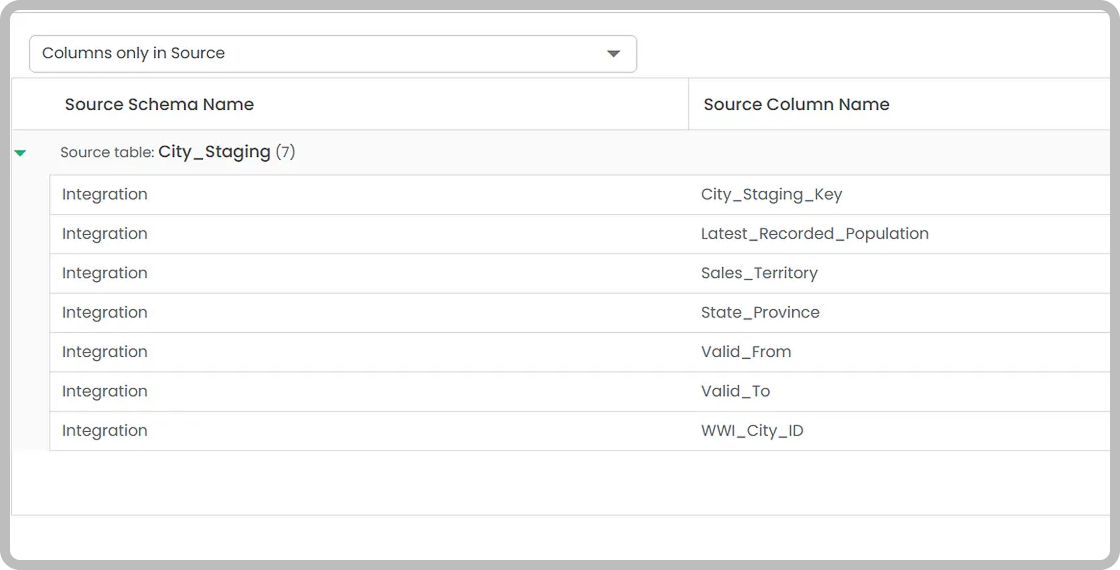
Task: Select the 'Source Column Name' column header
Action: pyautogui.click(x=796, y=104)
